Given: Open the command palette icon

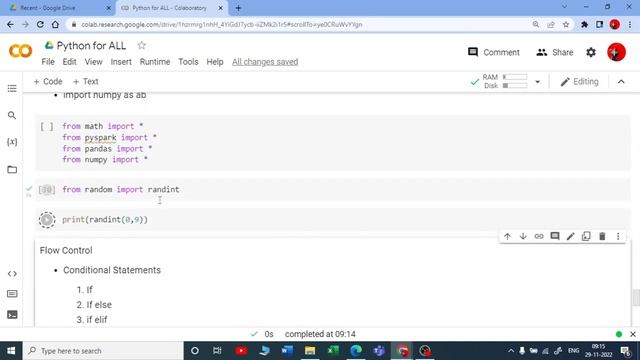Looking at the screenshot, I should (x=12, y=294).
